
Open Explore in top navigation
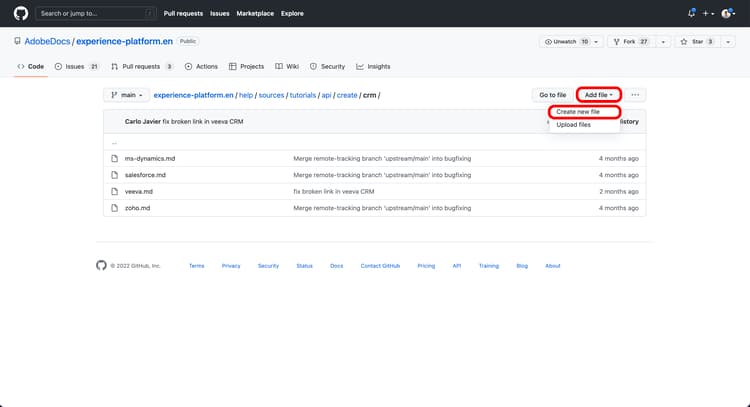(x=292, y=13)
